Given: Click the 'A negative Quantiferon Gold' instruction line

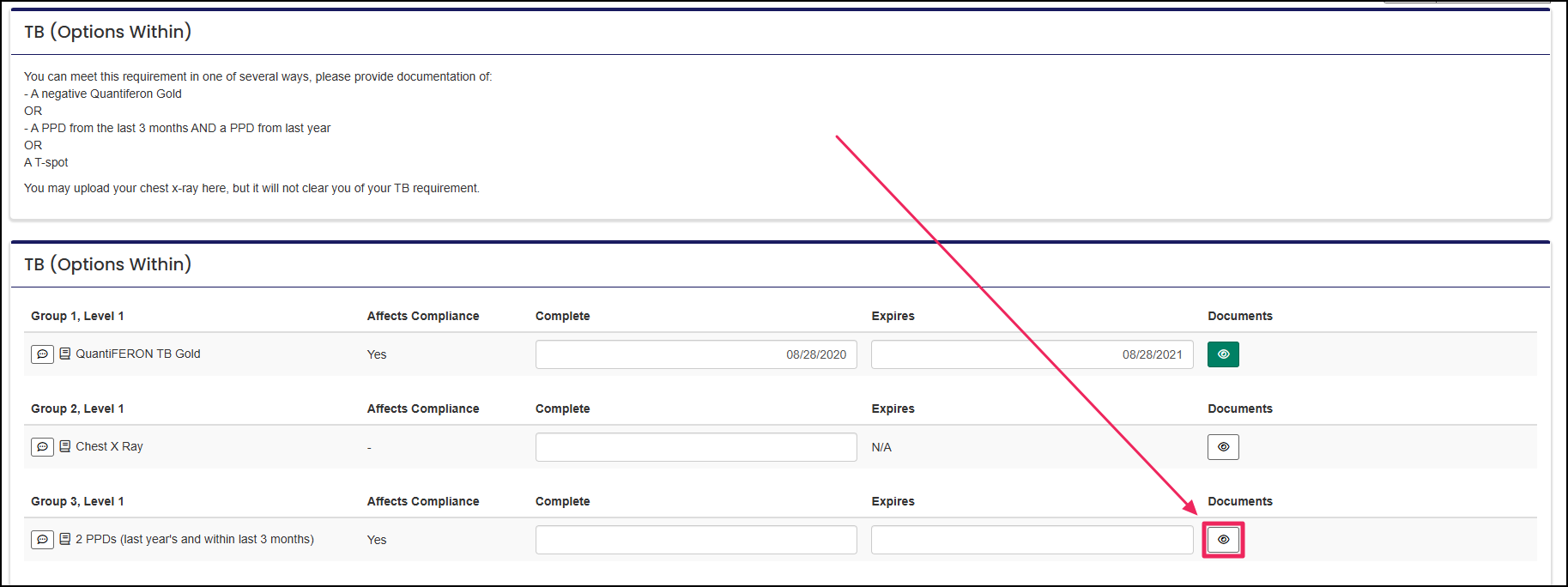Looking at the screenshot, I should (x=103, y=94).
